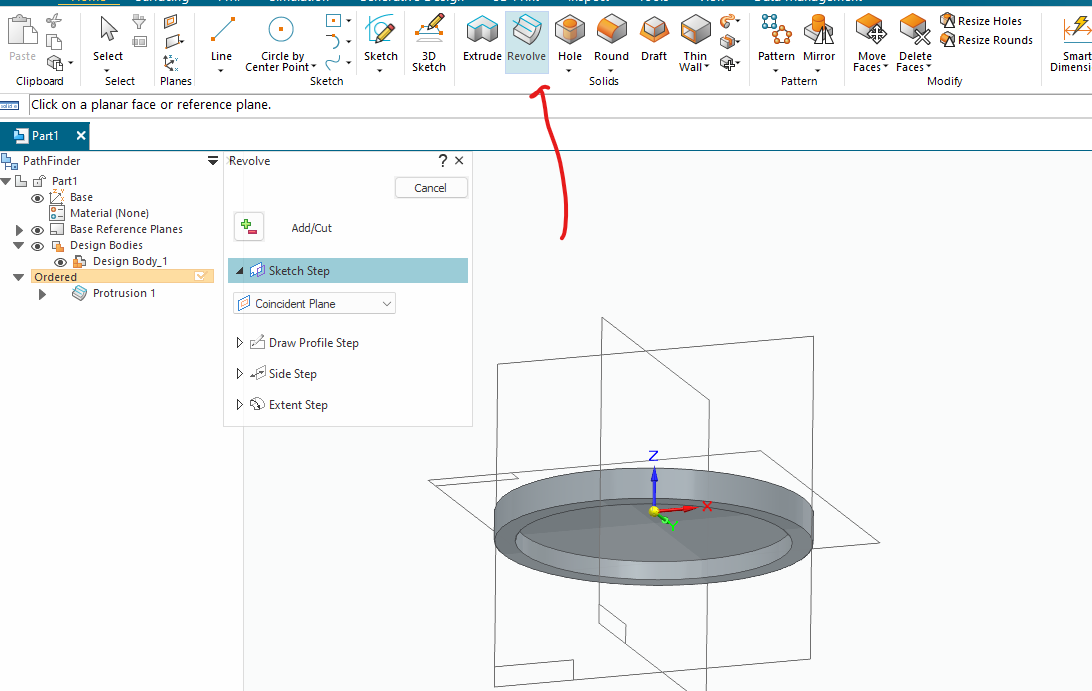Click Resize Holes
The height and width of the screenshot is (691, 1092).
981,21
